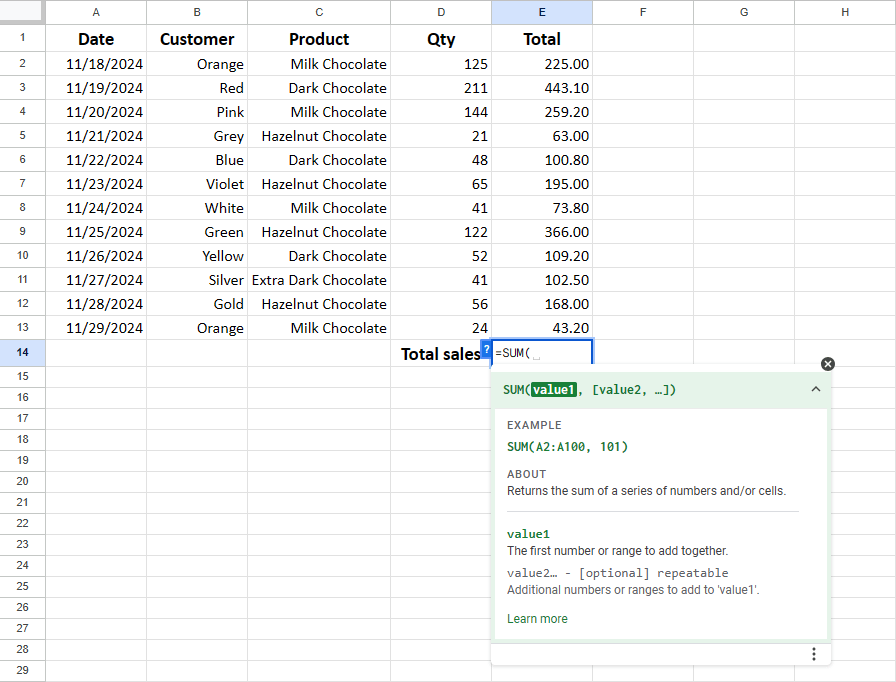This screenshot has height=682, width=896.
Task: Select column E header
Action: pyautogui.click(x=541, y=11)
